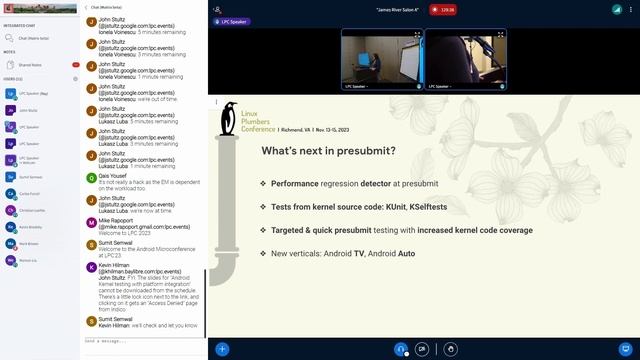Click the second close-up webcam thumbnail
Image resolution: width=640 pixels, height=360 pixels.
466,59
